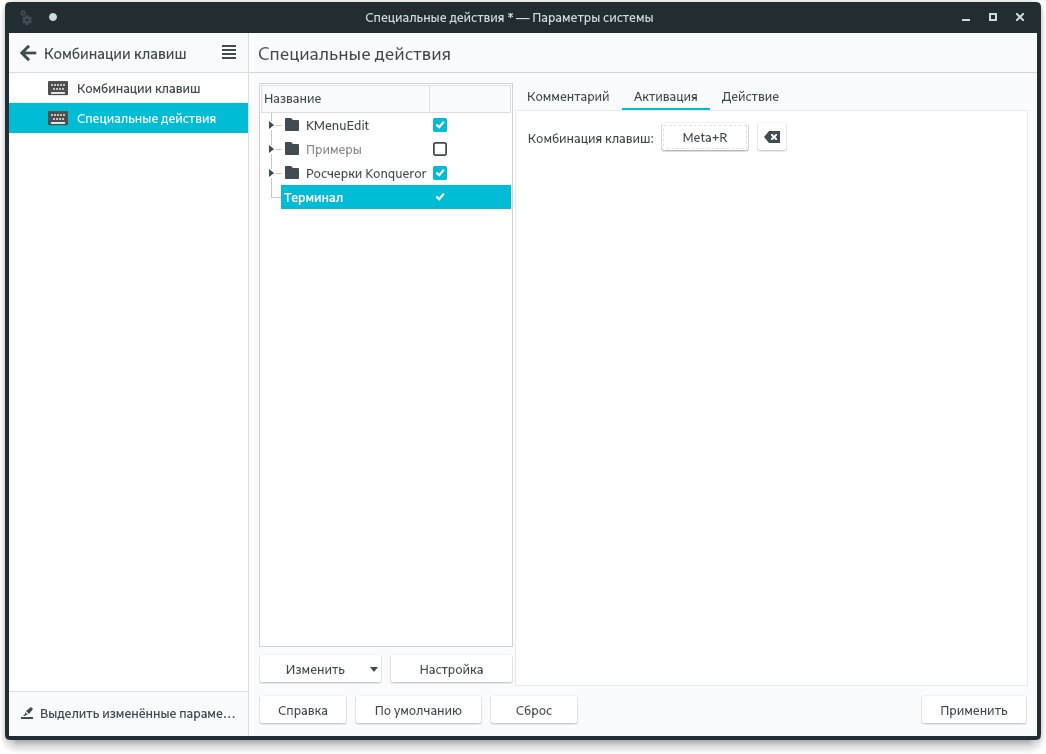Select the Примеры tree row label
This screenshot has height=754, width=1046.
334,149
